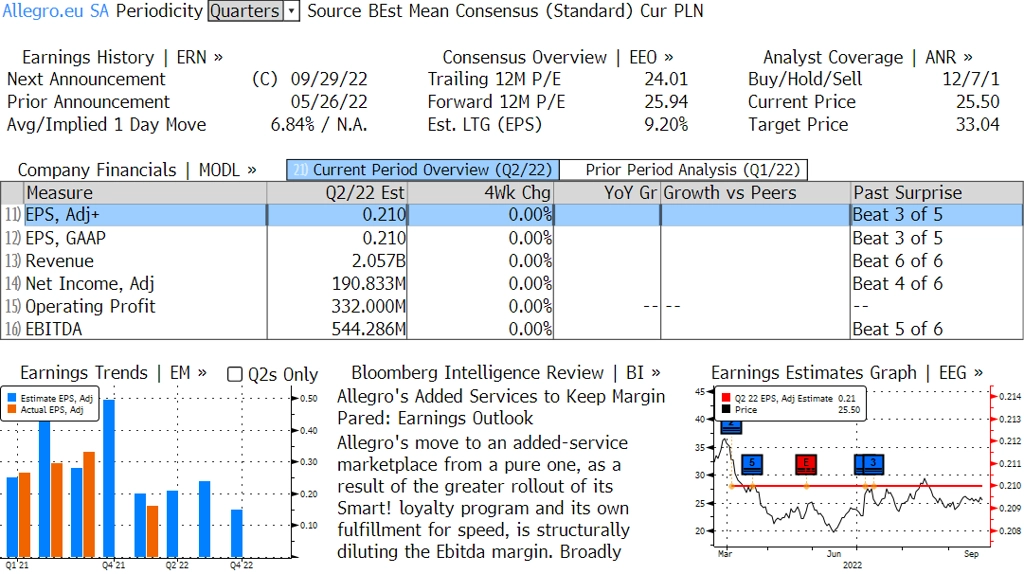Click the Q2/22 Est column header
Viewport: 1024px width, 574px height.
click(x=336, y=193)
